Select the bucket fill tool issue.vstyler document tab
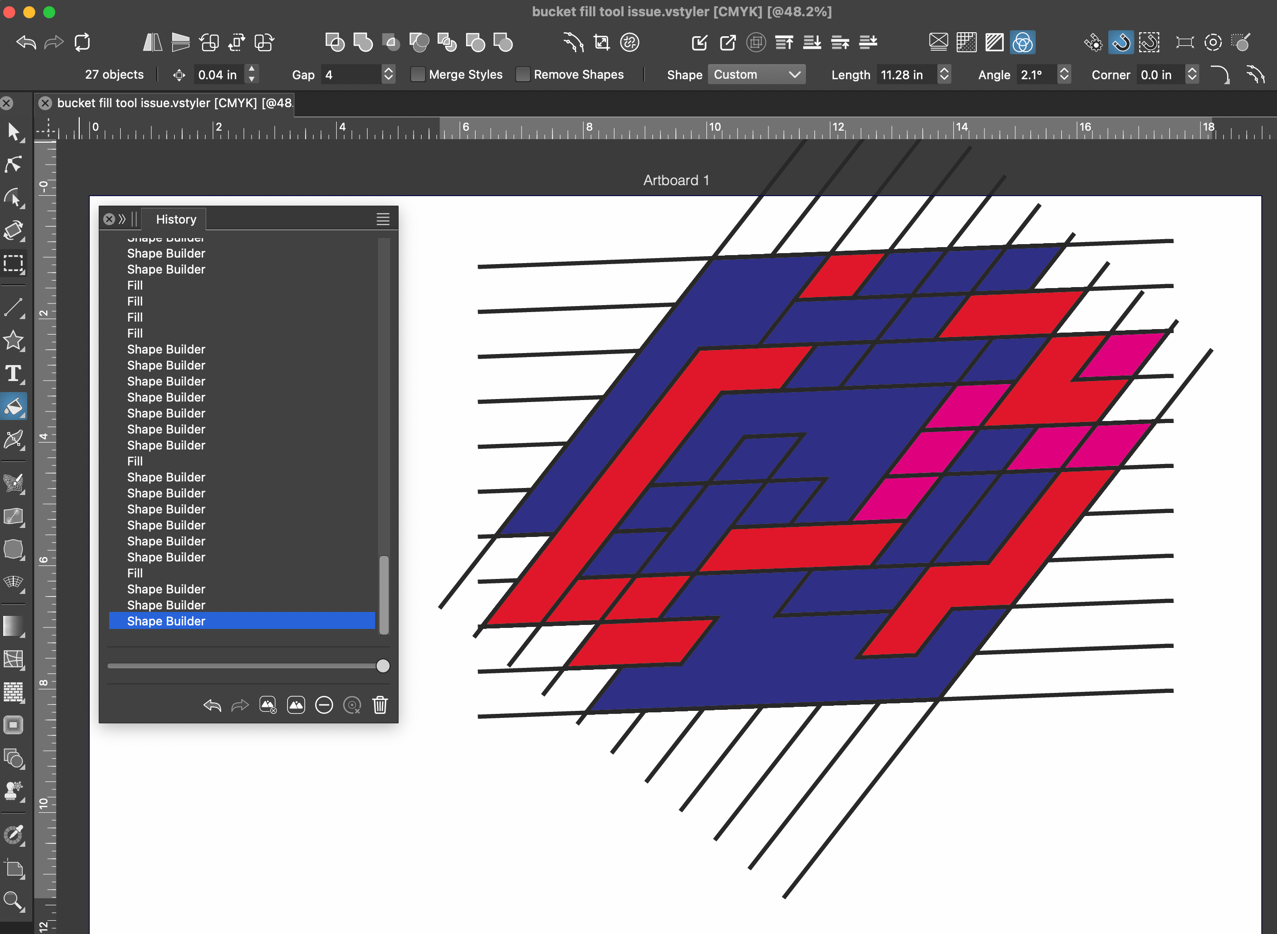The image size is (1277, 934). [x=174, y=103]
